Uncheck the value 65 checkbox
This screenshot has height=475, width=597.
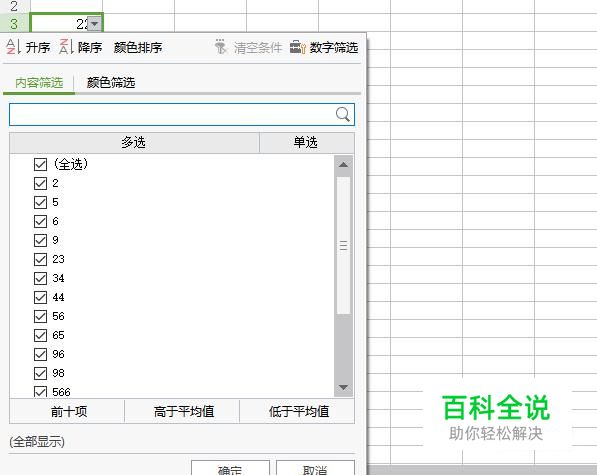point(40,336)
